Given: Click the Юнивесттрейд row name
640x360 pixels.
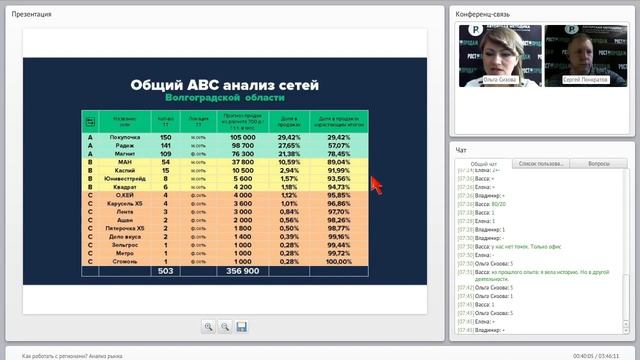Looking at the screenshot, I should click(125, 179).
